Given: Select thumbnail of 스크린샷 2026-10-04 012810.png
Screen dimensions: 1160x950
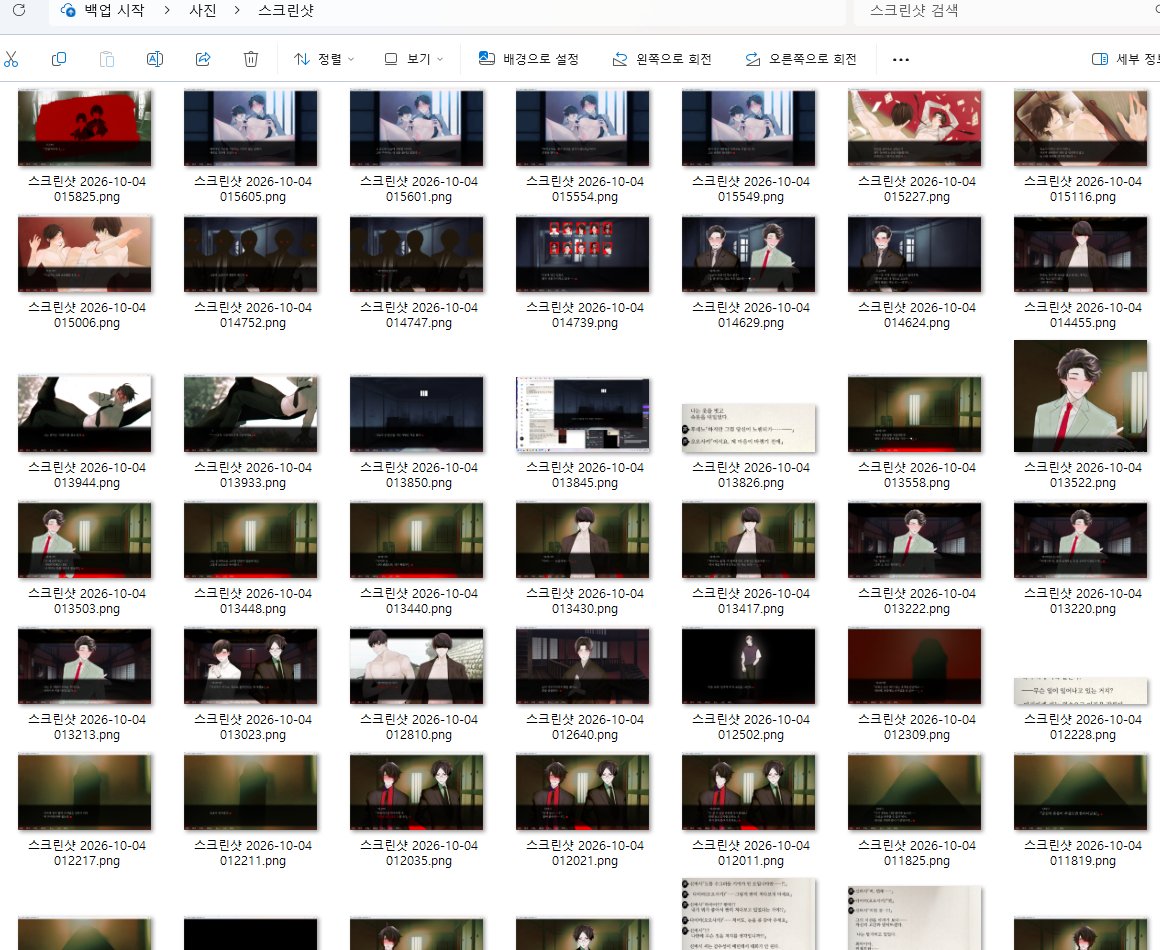Looking at the screenshot, I should [x=417, y=666].
